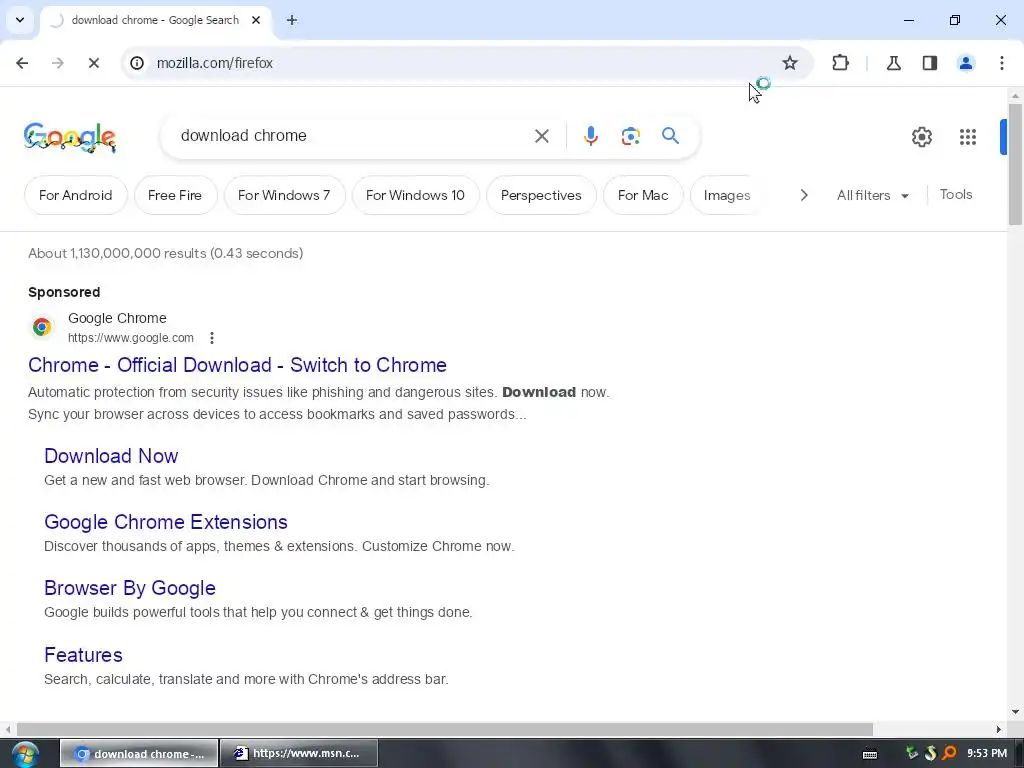The width and height of the screenshot is (1024, 768).
Task: Open Chrome - Official Download link
Action: (x=237, y=365)
